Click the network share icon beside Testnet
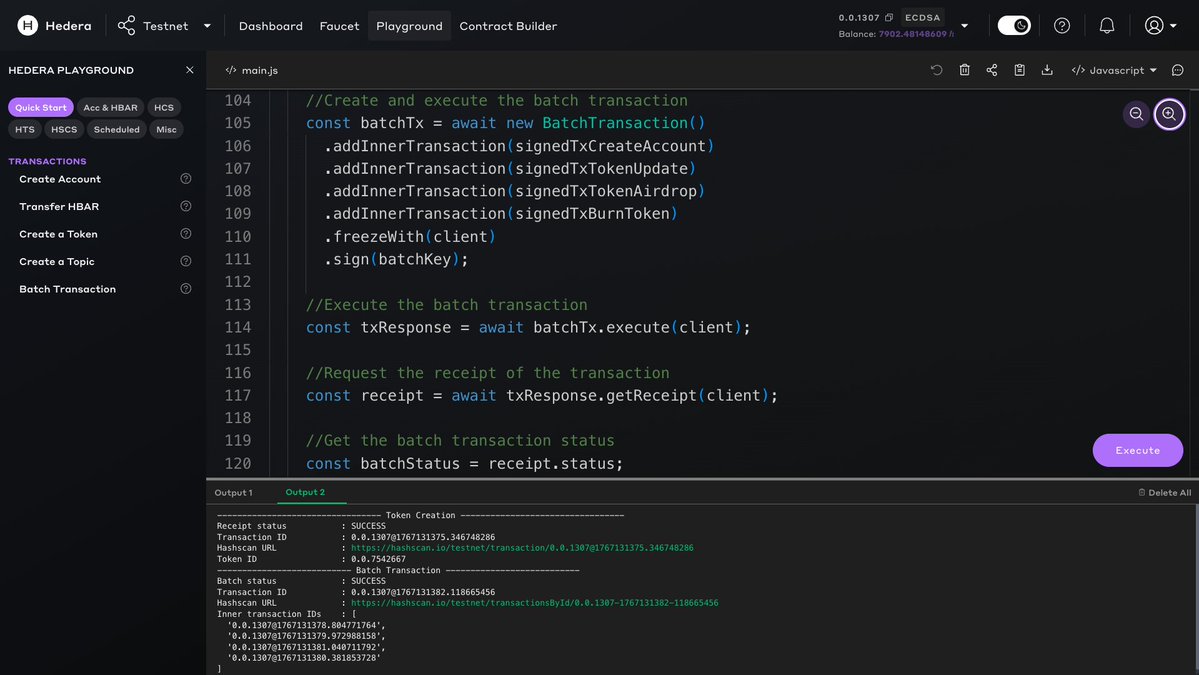This screenshot has width=1199, height=675. pyautogui.click(x=126, y=25)
